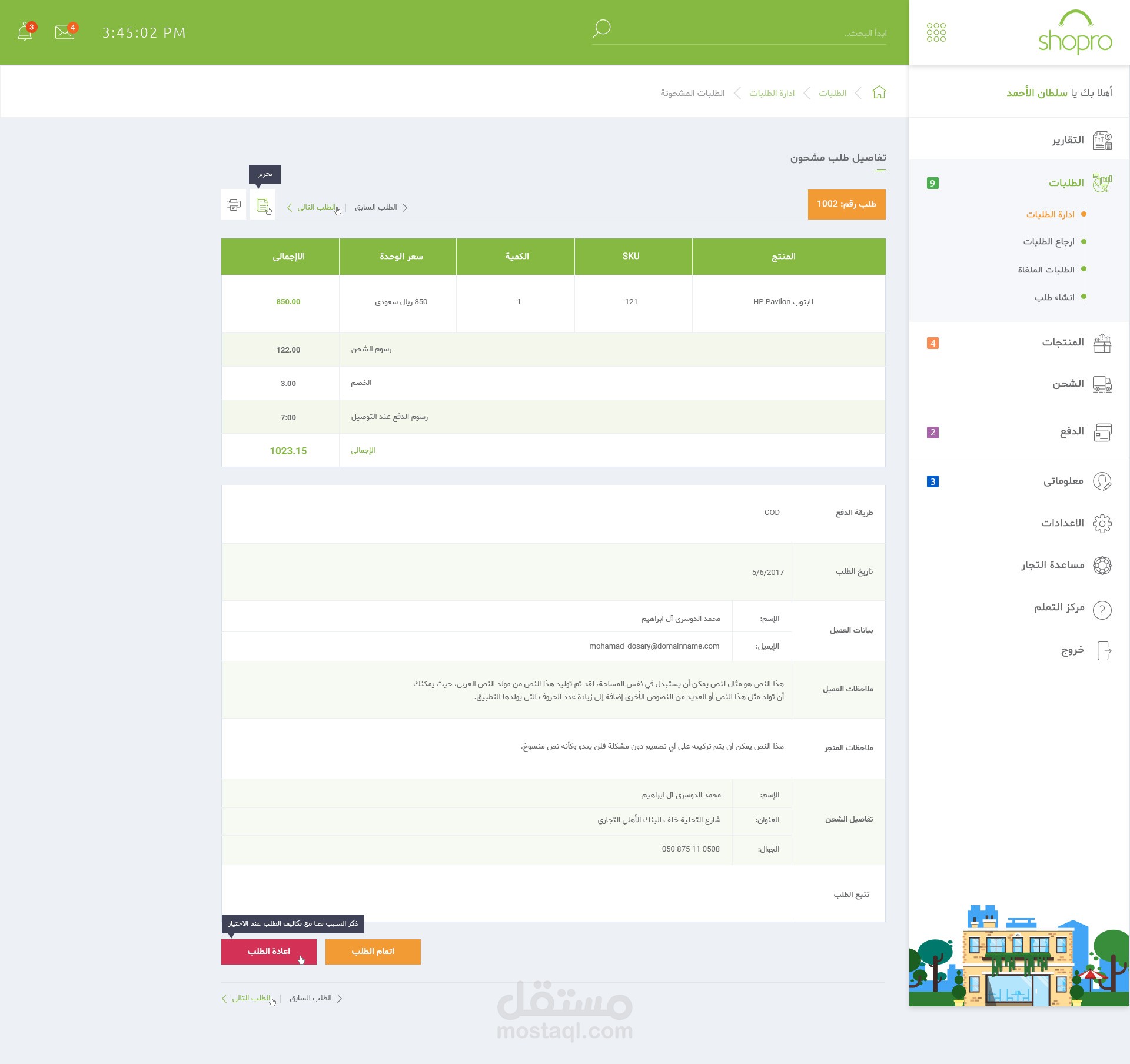Select ارجاع الطلبات submenu item
Screen dimensions: 1130x1064
[1048, 242]
